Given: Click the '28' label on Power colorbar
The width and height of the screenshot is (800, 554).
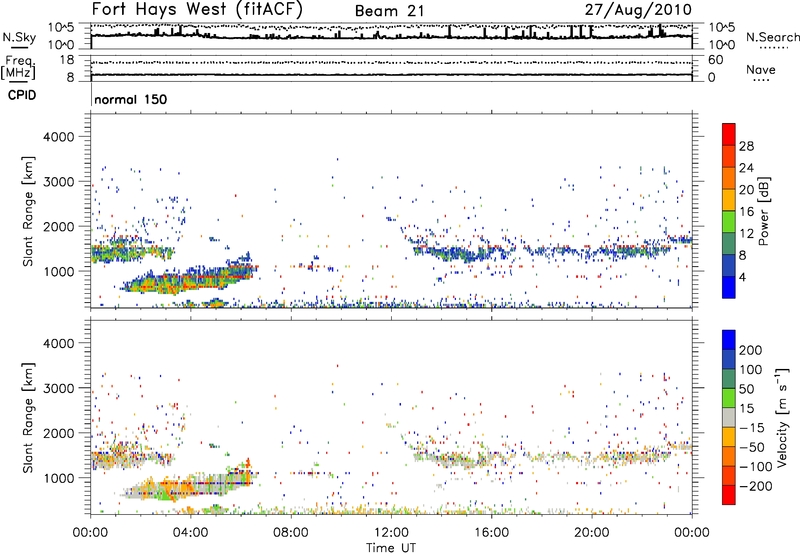Looking at the screenshot, I should tap(746, 146).
